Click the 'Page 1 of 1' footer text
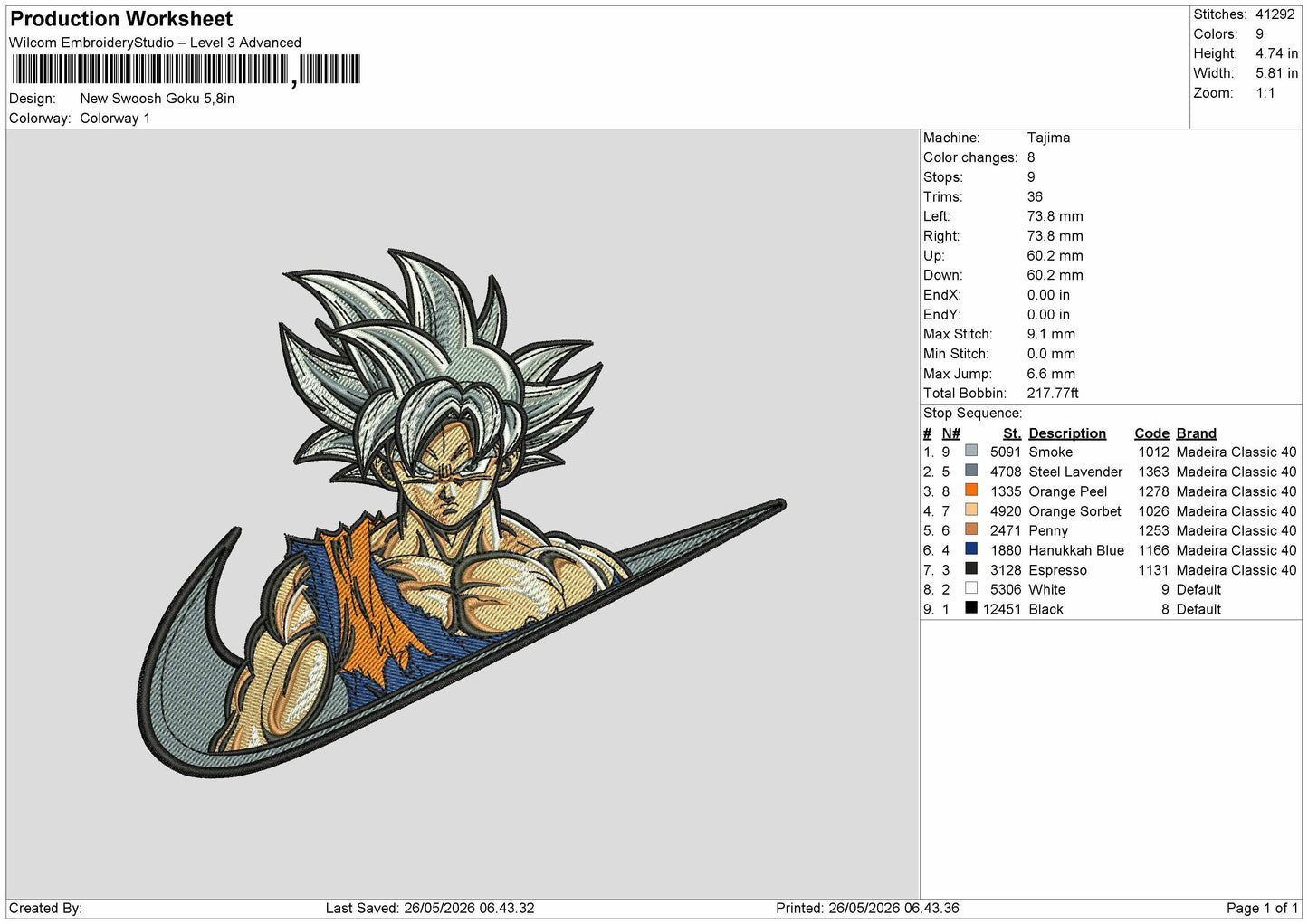 [x=1262, y=909]
